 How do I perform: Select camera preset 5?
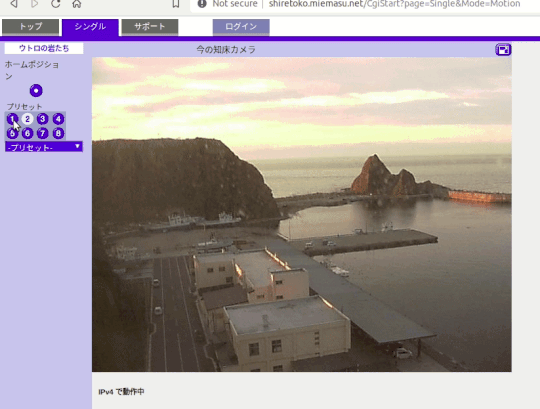tap(12, 133)
